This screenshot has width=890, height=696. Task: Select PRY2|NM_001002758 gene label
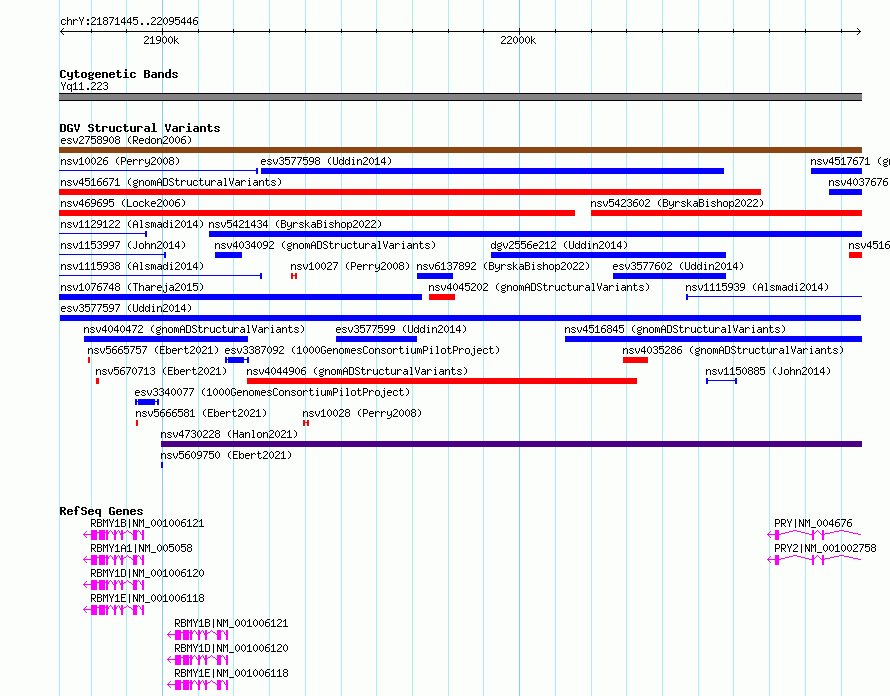(825, 548)
